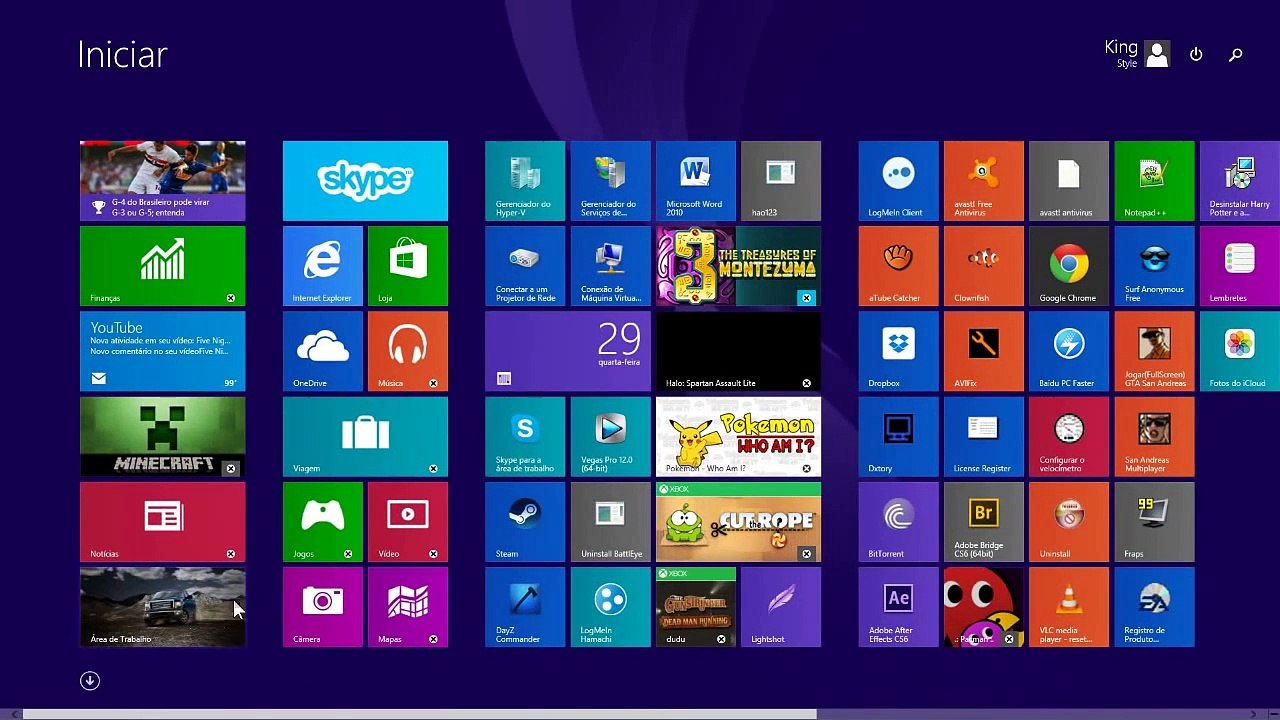1280x720 pixels.
Task: Launch Skype para a área de trabalho
Action: 525,437
